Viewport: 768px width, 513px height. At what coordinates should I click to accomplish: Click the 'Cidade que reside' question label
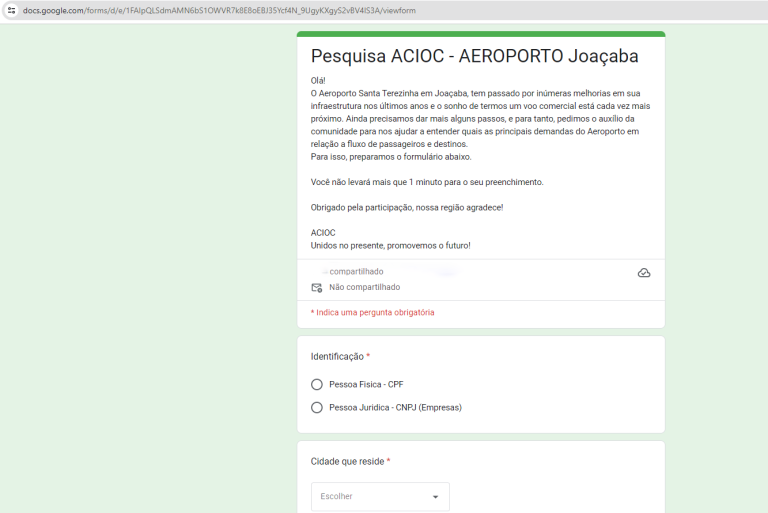347,462
